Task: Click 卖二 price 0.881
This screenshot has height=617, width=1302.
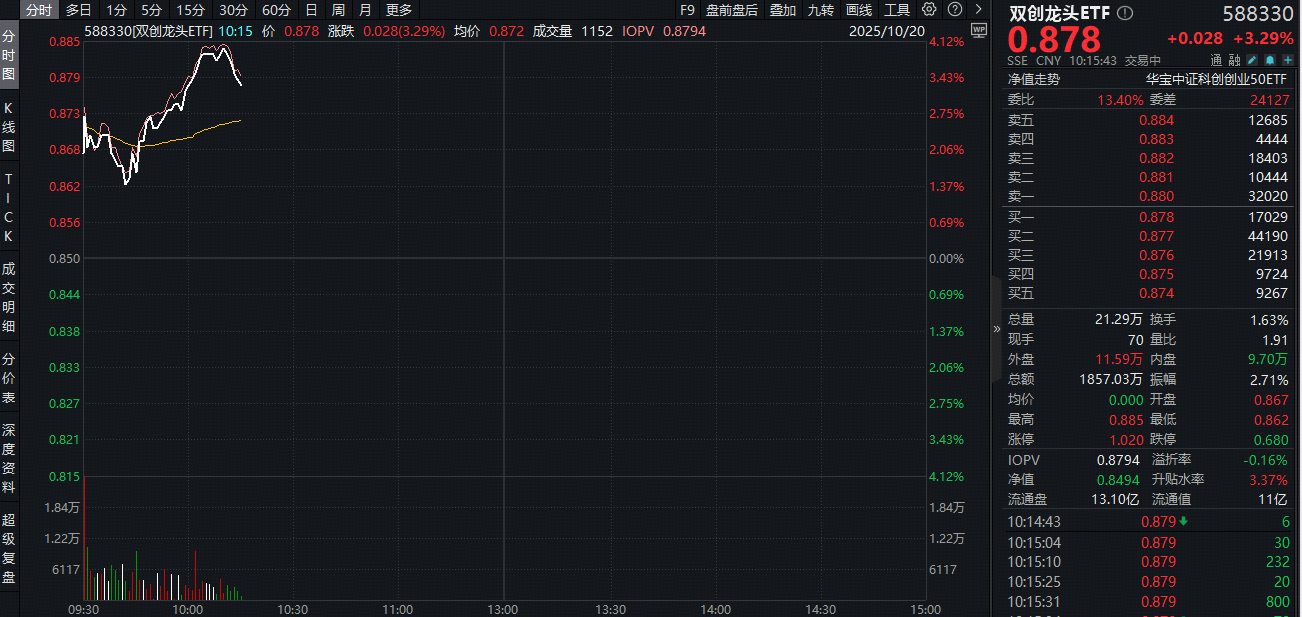Action: [1157, 177]
